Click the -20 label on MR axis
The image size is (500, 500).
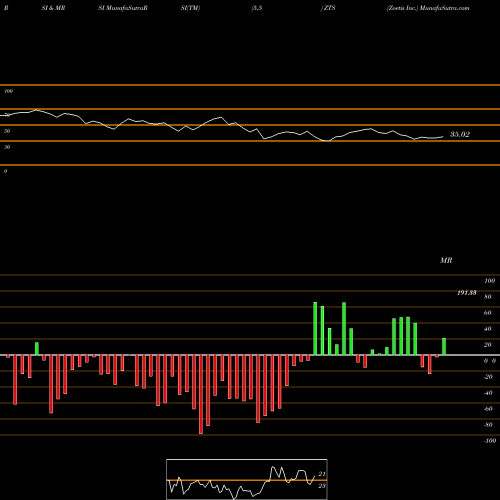pyautogui.click(x=488, y=377)
